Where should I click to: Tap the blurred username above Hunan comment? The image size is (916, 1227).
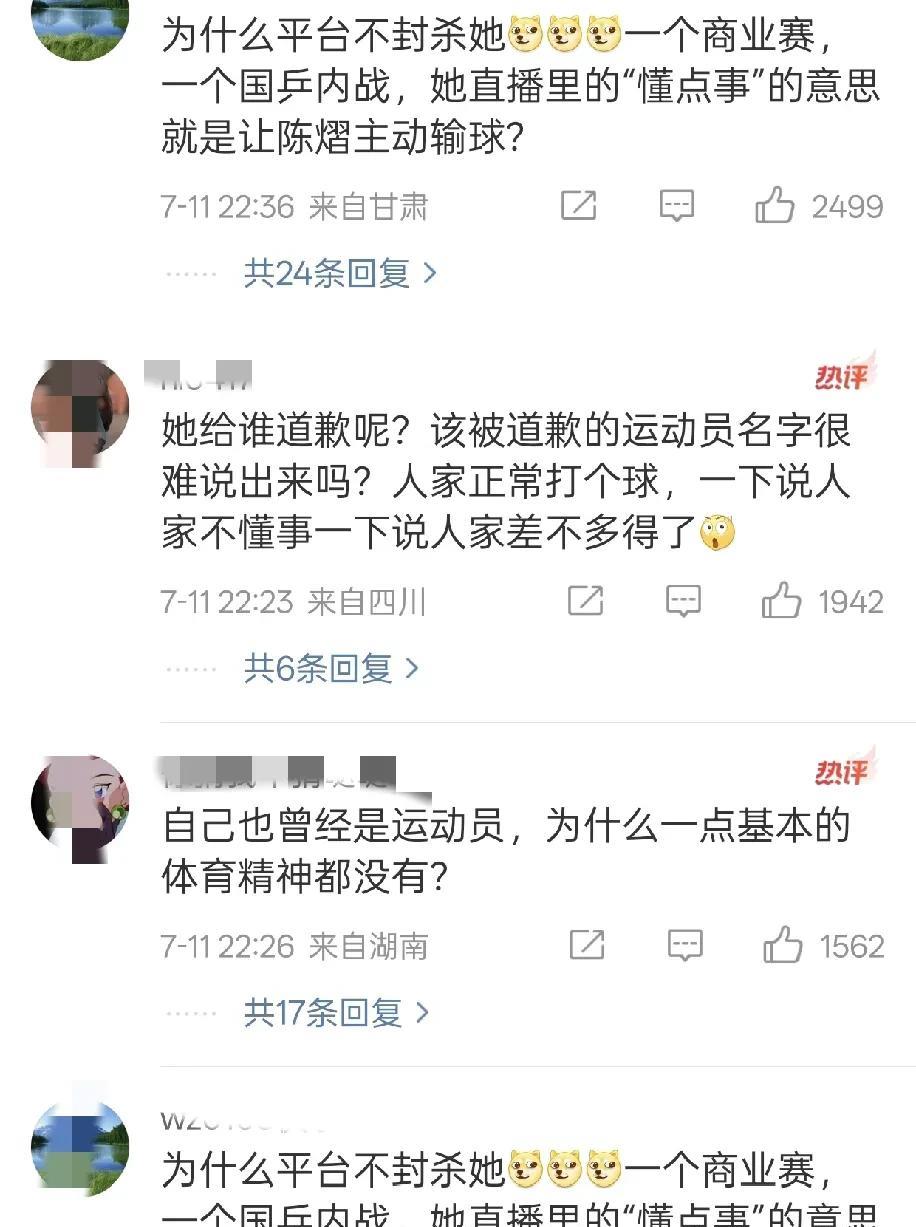click(x=279, y=772)
